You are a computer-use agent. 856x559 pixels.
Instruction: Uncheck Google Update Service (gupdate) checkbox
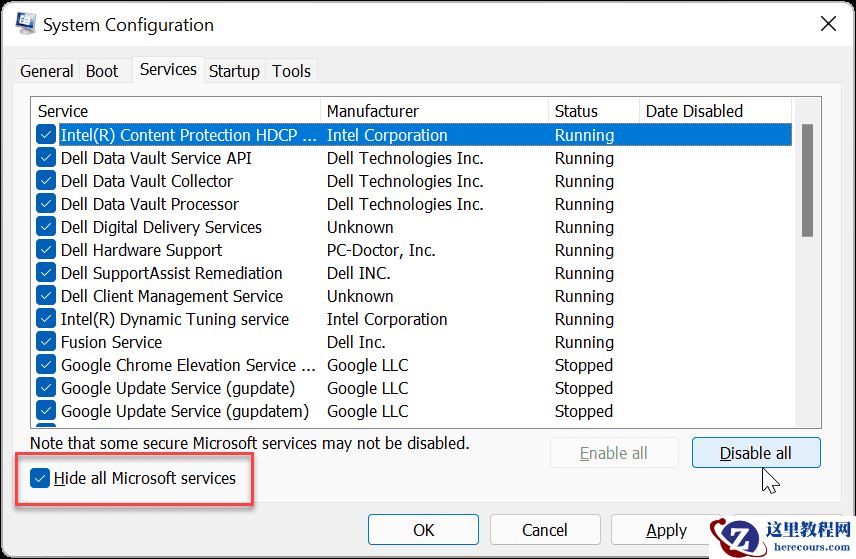[x=46, y=388]
